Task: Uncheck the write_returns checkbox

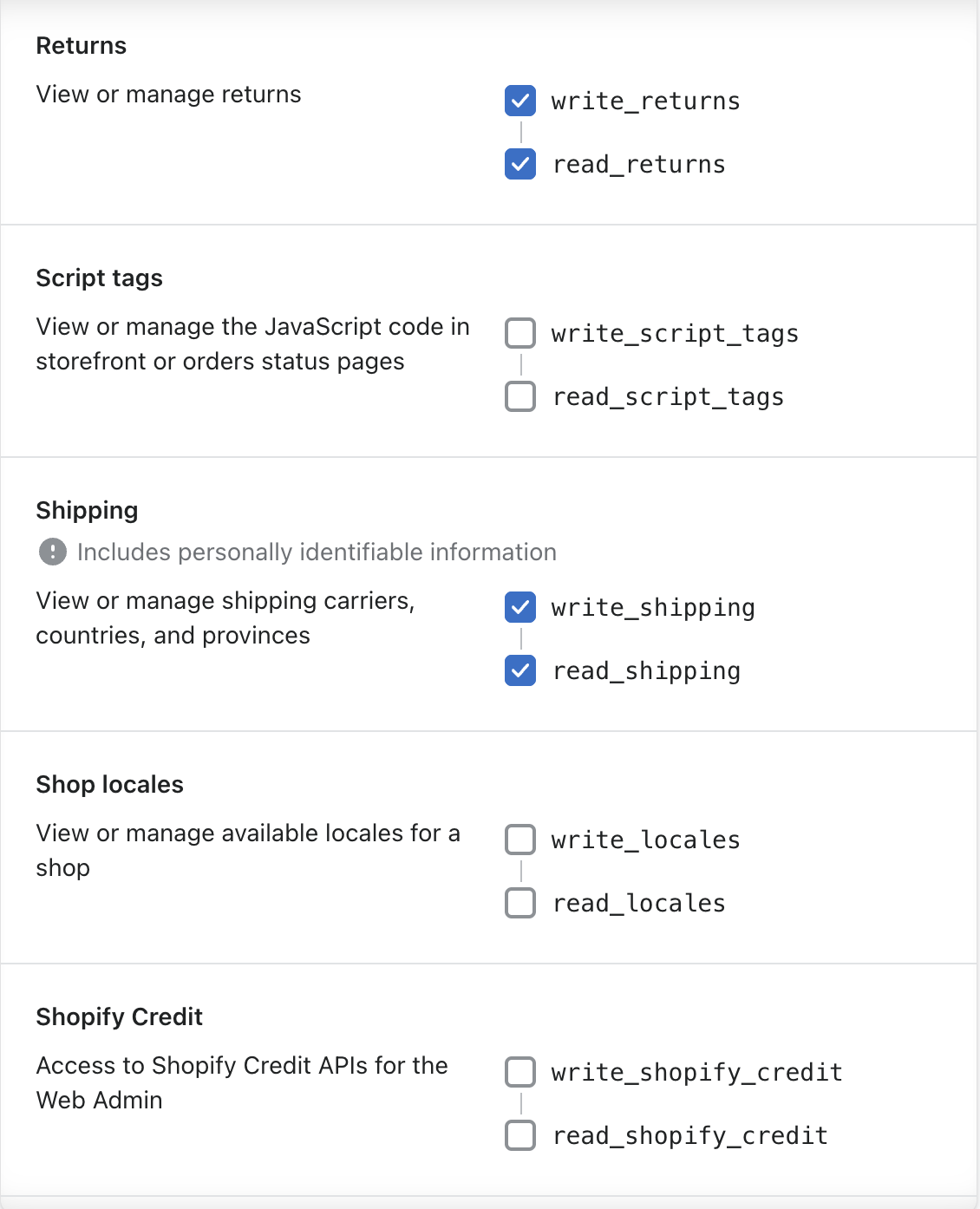Action: 520,101
